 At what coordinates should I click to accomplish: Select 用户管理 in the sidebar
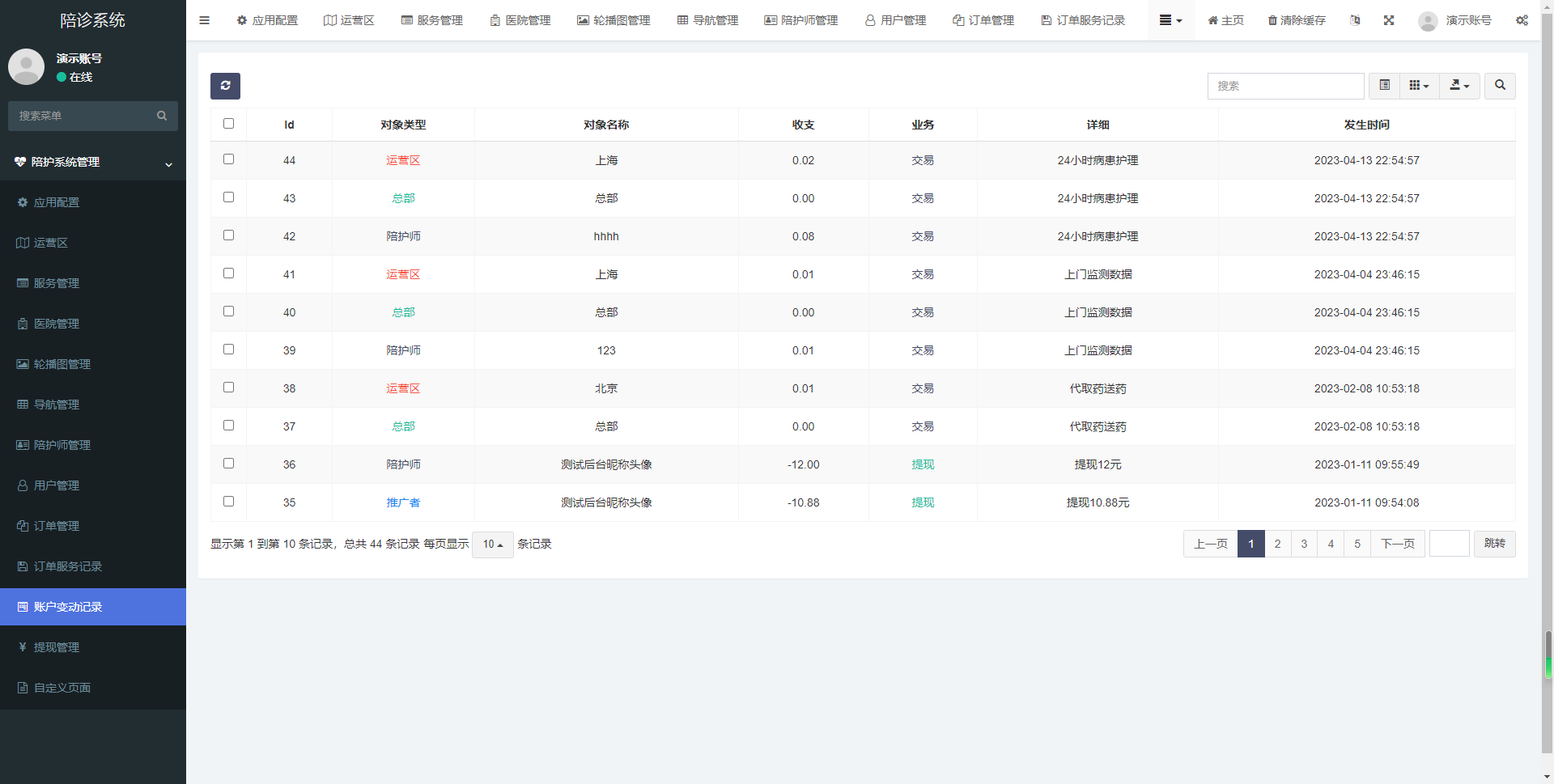(x=93, y=485)
